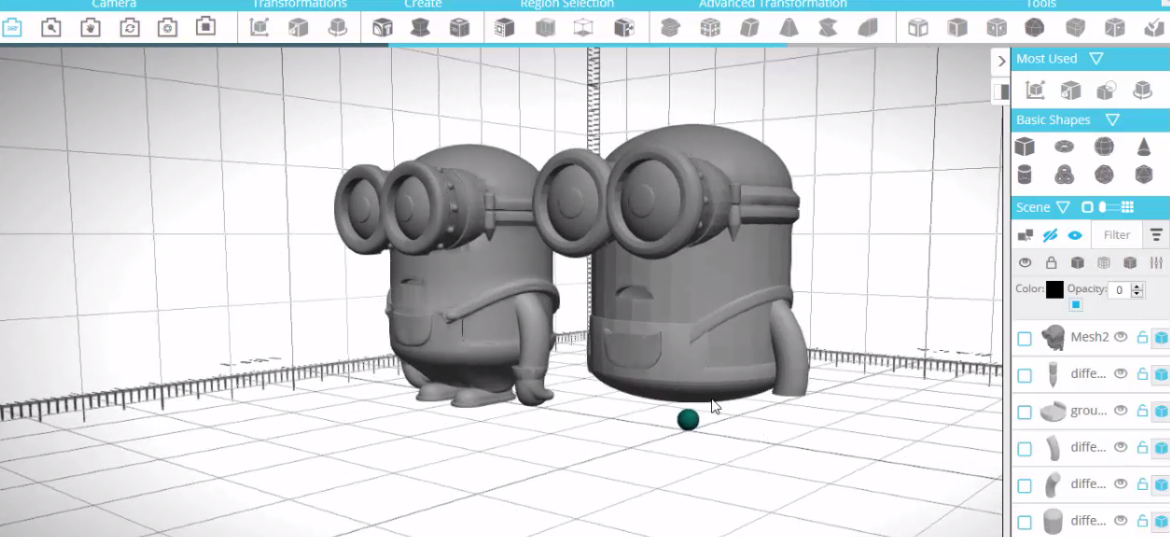Select Move tool in Transformations toolbar group
Image resolution: width=1170 pixels, height=537 pixels.
click(259, 28)
